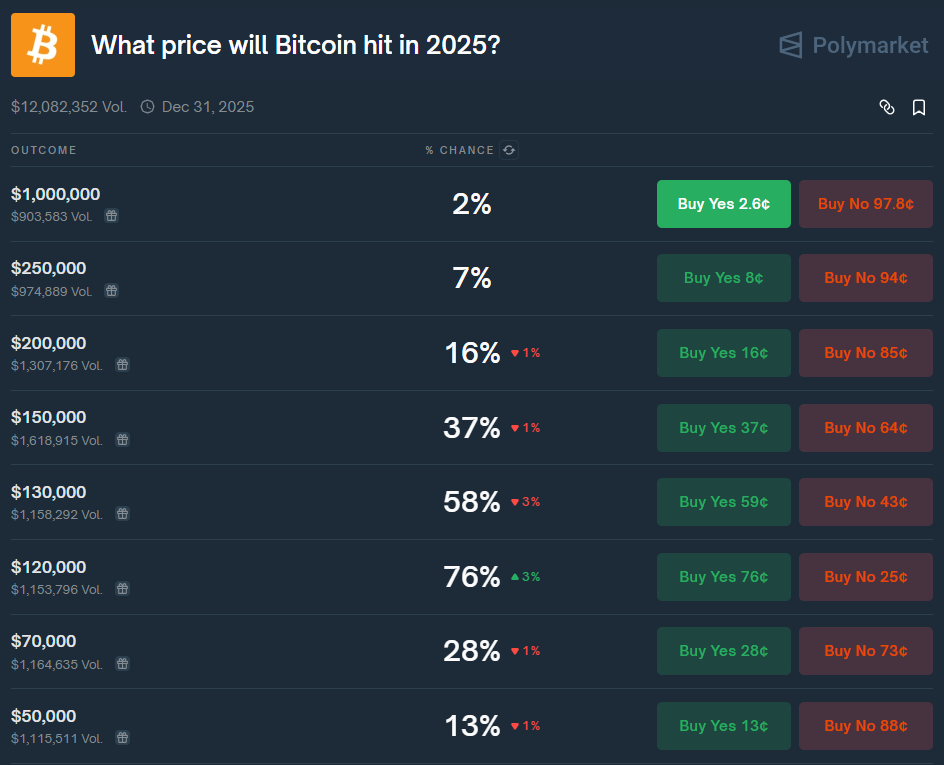Click the gift icon beside $200,000 volume

coord(122,365)
